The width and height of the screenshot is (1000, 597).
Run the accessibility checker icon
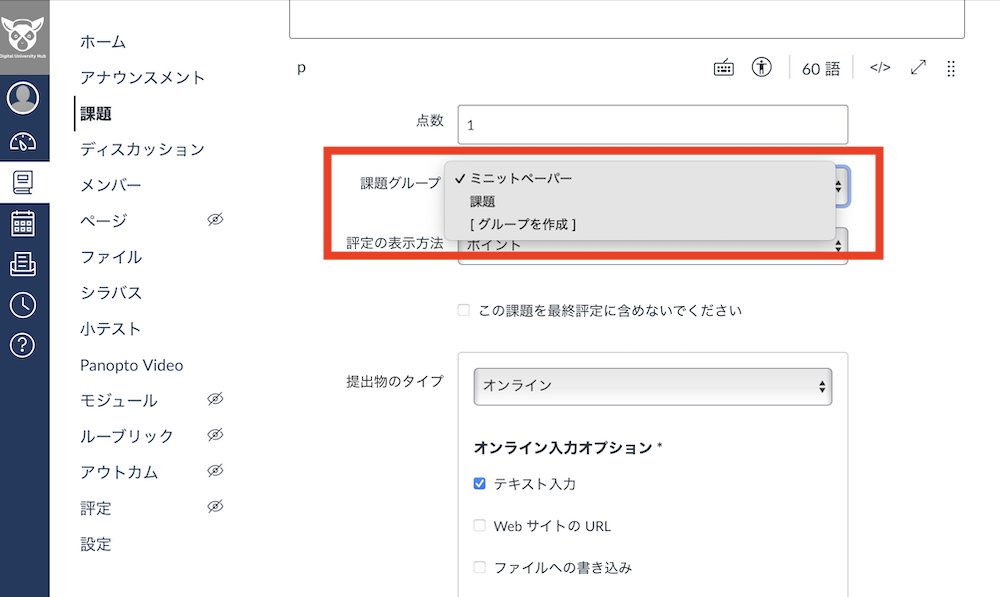tap(761, 68)
